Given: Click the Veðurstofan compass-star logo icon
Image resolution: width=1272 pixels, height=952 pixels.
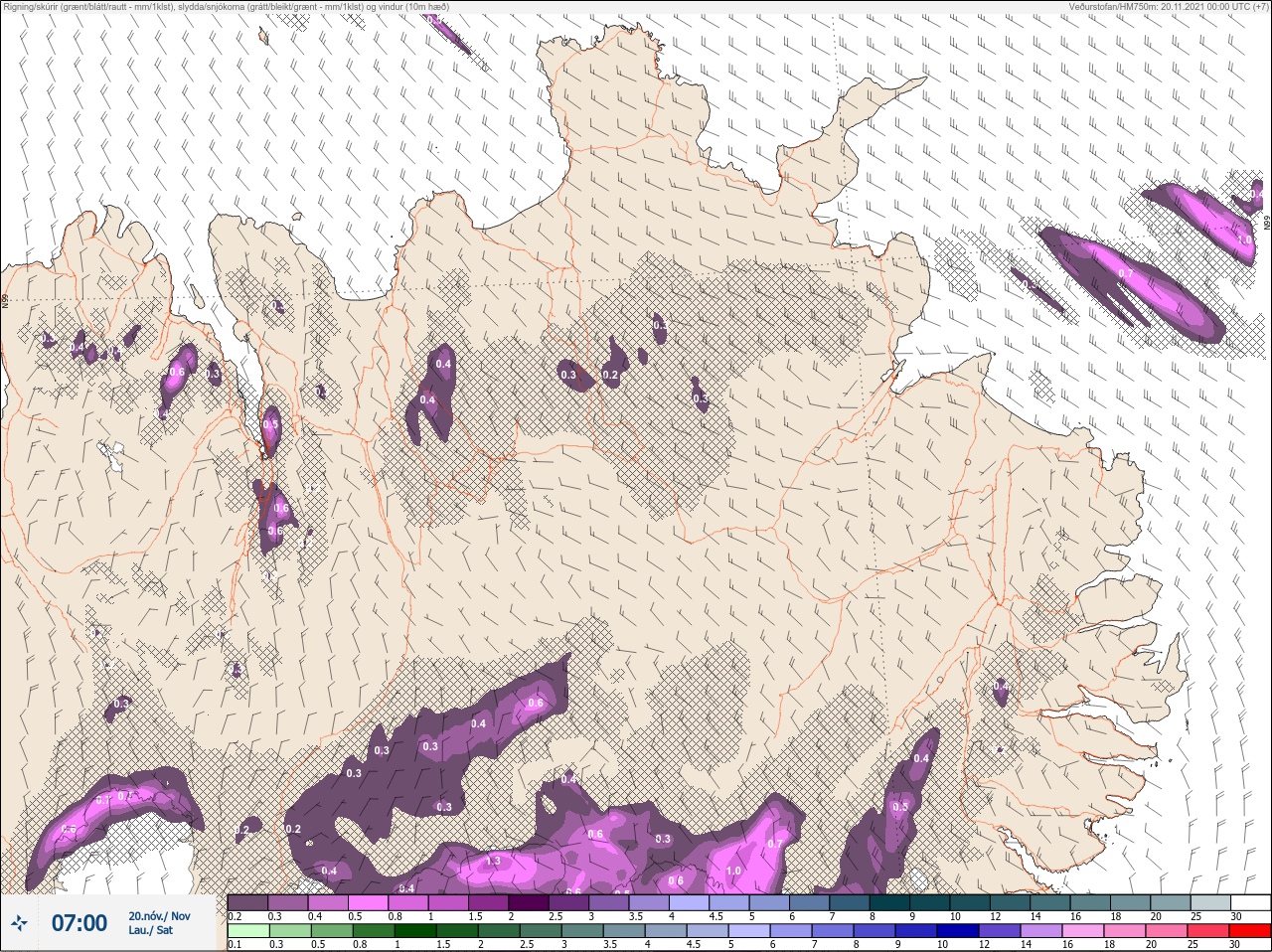Looking at the screenshot, I should click(x=19, y=923).
